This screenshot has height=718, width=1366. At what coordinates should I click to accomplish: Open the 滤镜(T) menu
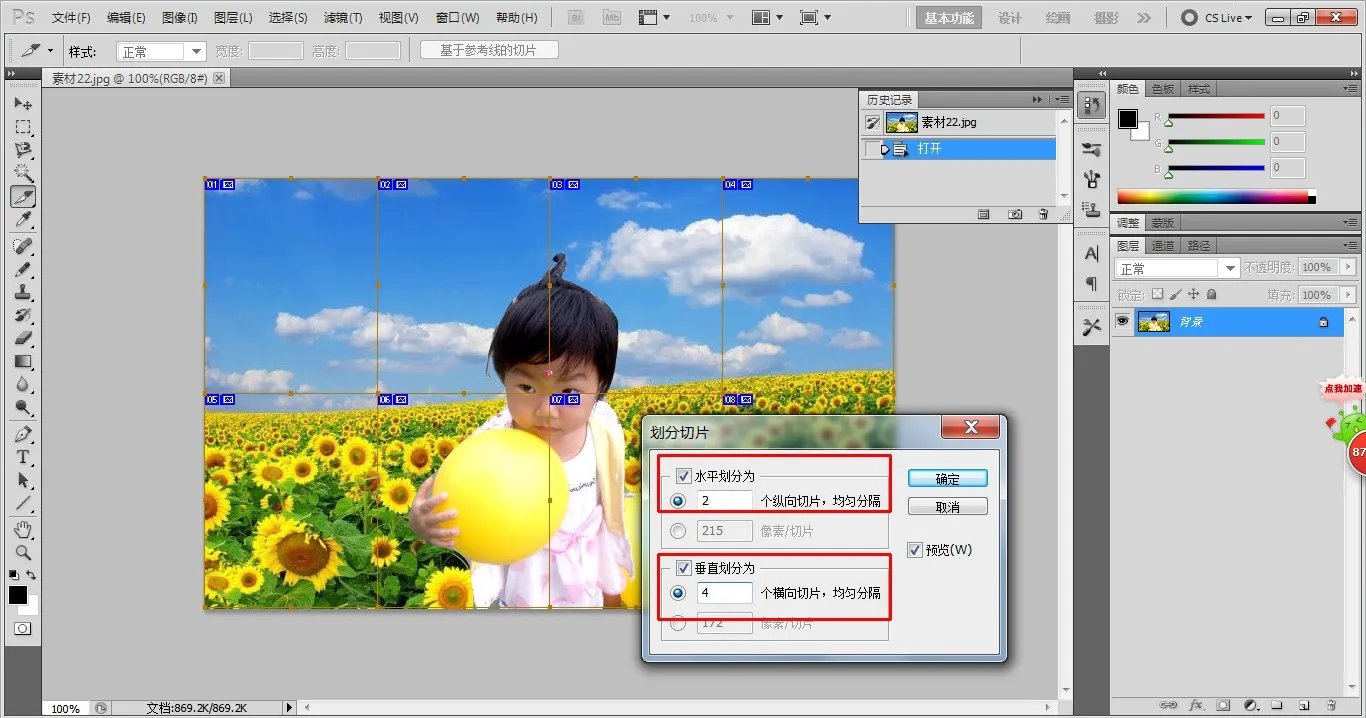(343, 18)
